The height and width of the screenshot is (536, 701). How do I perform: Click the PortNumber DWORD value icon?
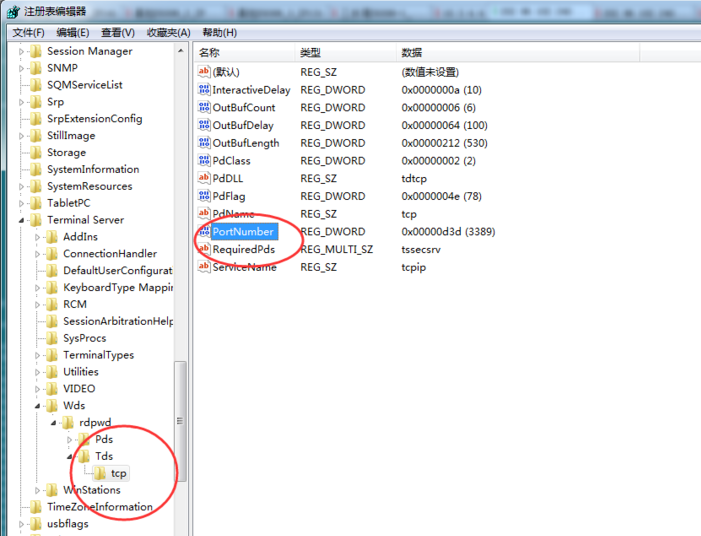tap(204, 232)
